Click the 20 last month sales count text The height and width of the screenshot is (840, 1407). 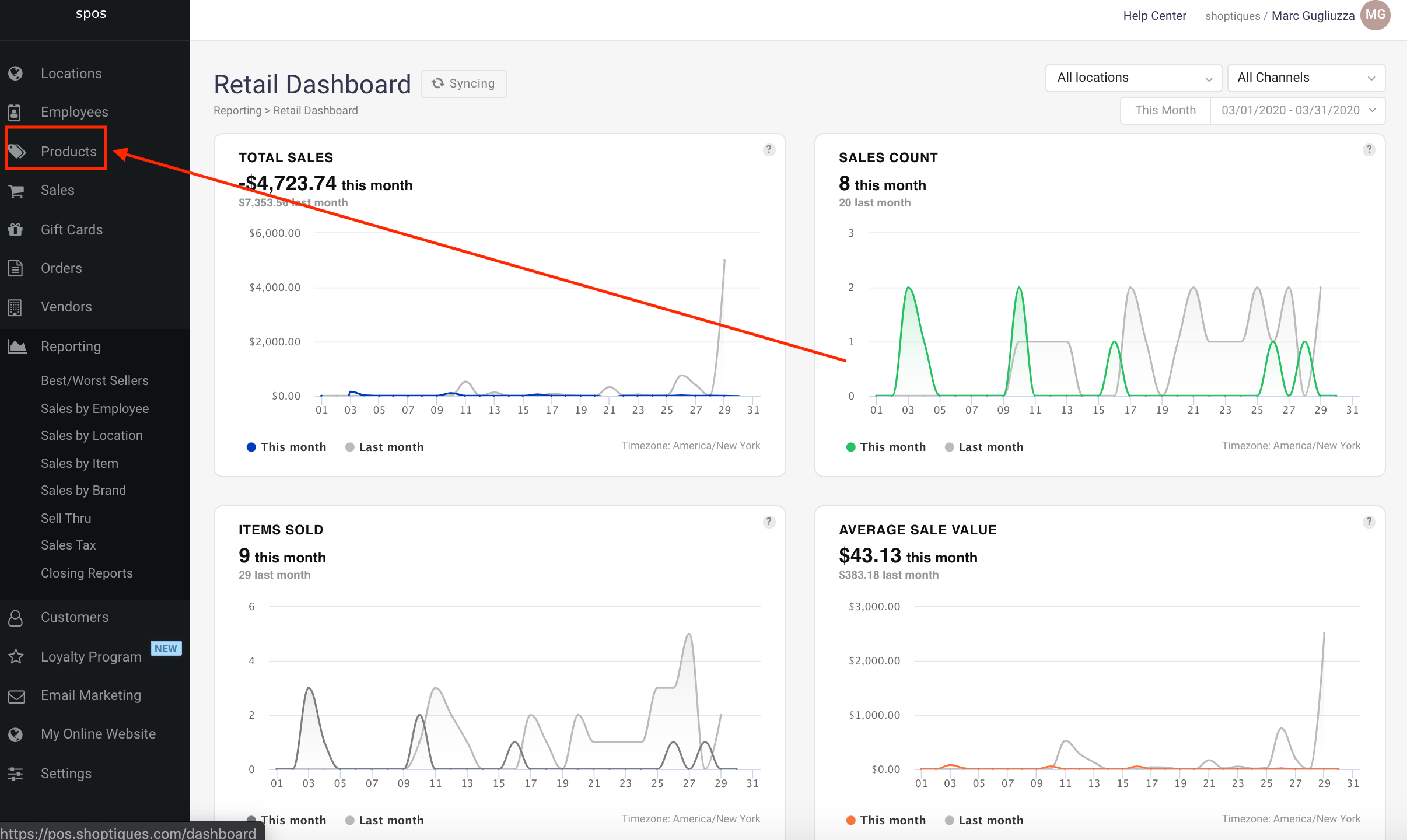(x=875, y=202)
